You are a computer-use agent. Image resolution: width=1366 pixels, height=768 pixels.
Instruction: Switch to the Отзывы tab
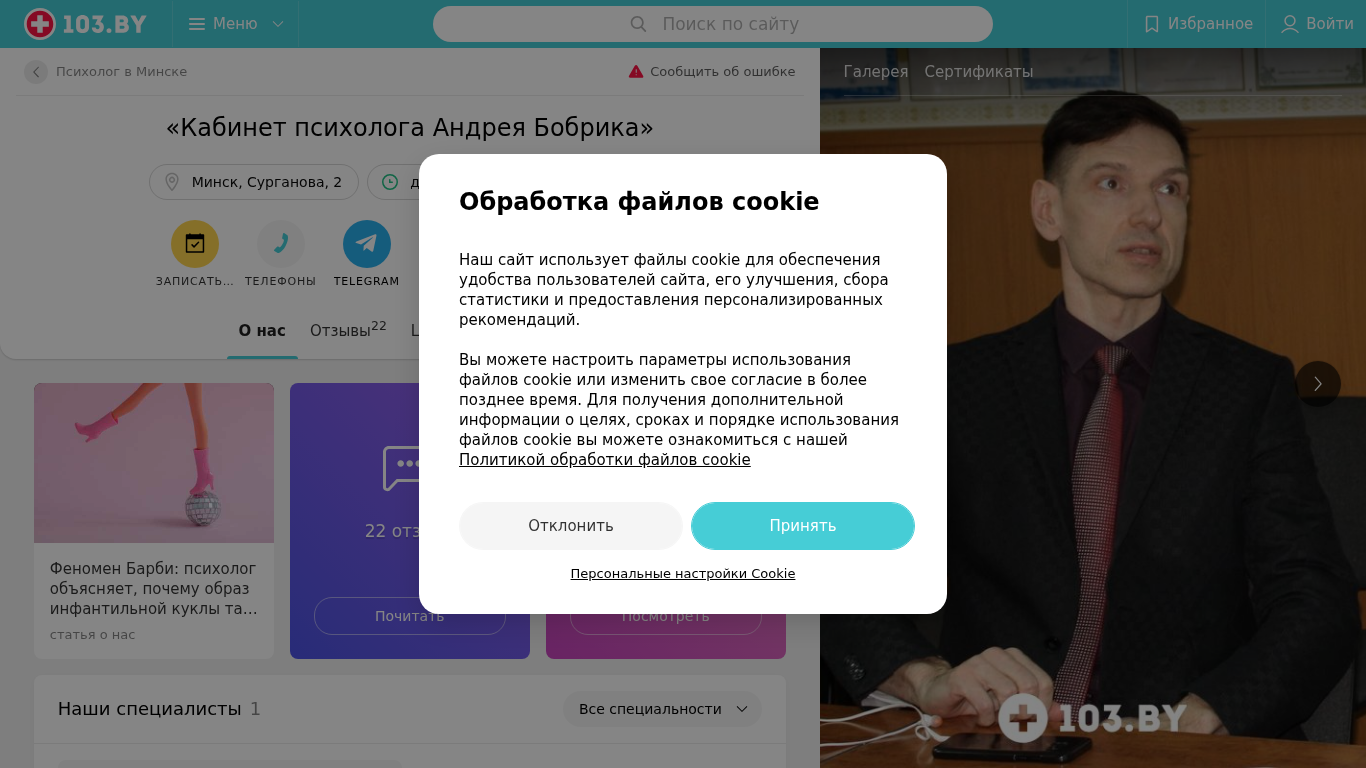point(348,330)
